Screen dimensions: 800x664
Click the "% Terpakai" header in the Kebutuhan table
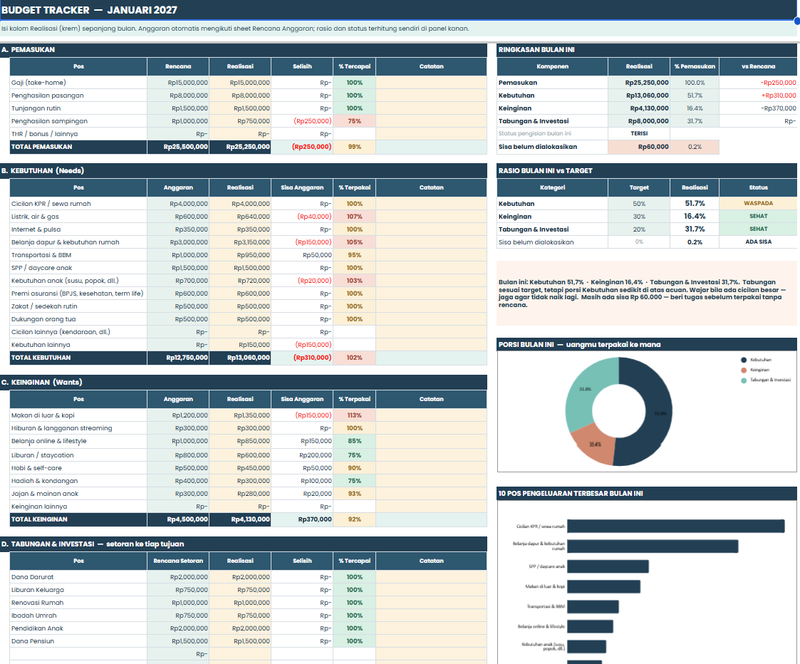[x=354, y=187]
